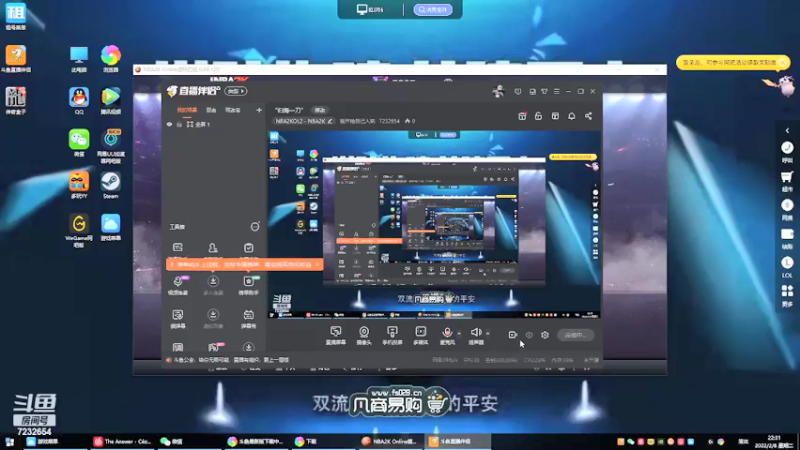This screenshot has height=450, width=800.
Task: Click the yellow notification bubble top right
Action: click(733, 62)
